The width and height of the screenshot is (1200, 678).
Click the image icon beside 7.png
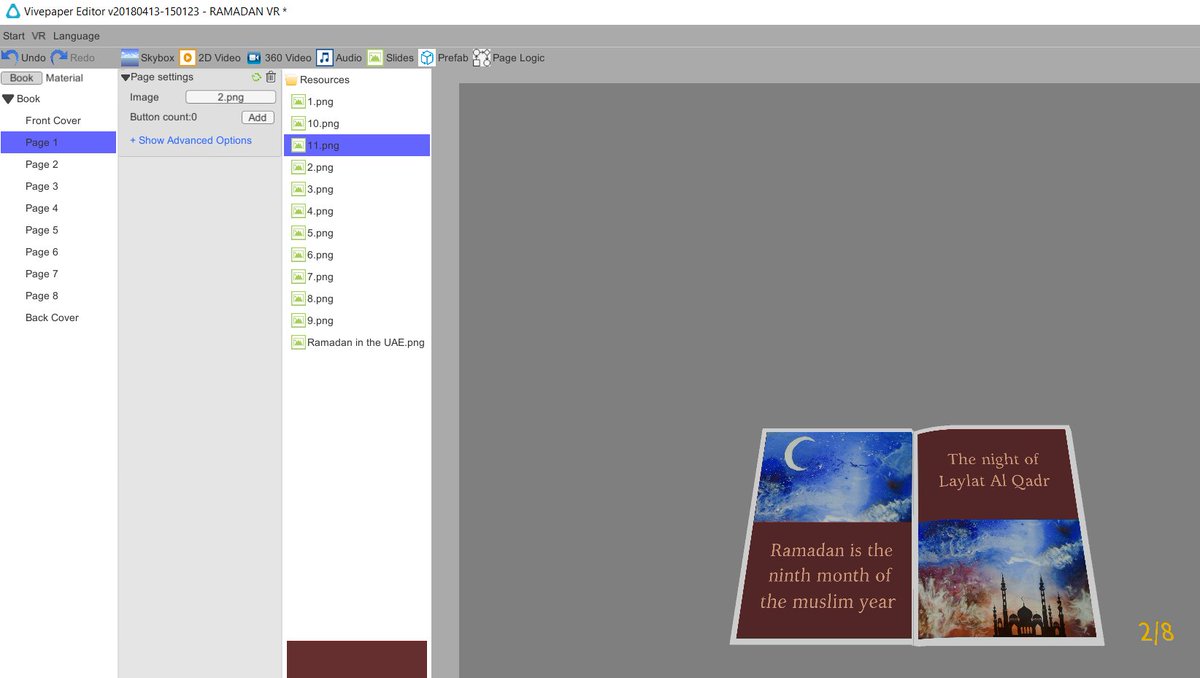click(298, 276)
